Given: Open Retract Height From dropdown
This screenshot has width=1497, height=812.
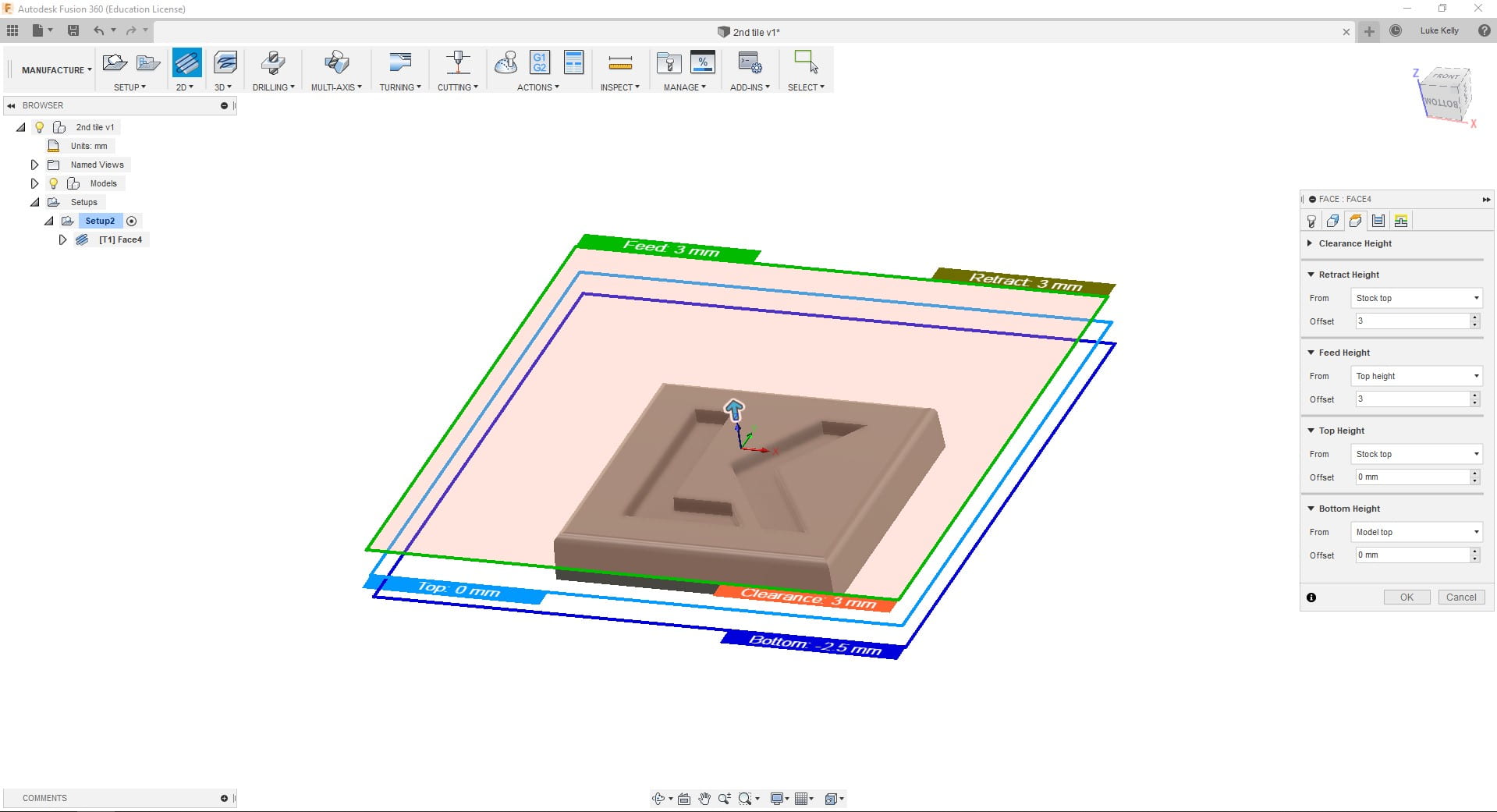Looking at the screenshot, I should pyautogui.click(x=1416, y=298).
